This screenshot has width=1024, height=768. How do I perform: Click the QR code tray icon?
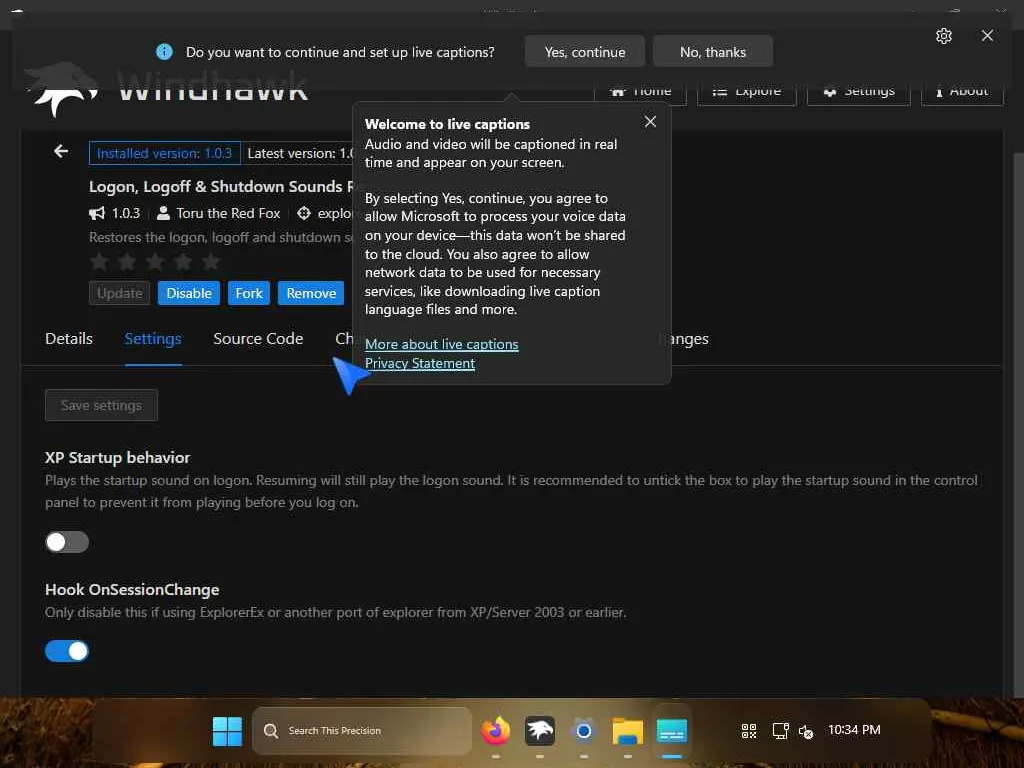[x=749, y=731]
